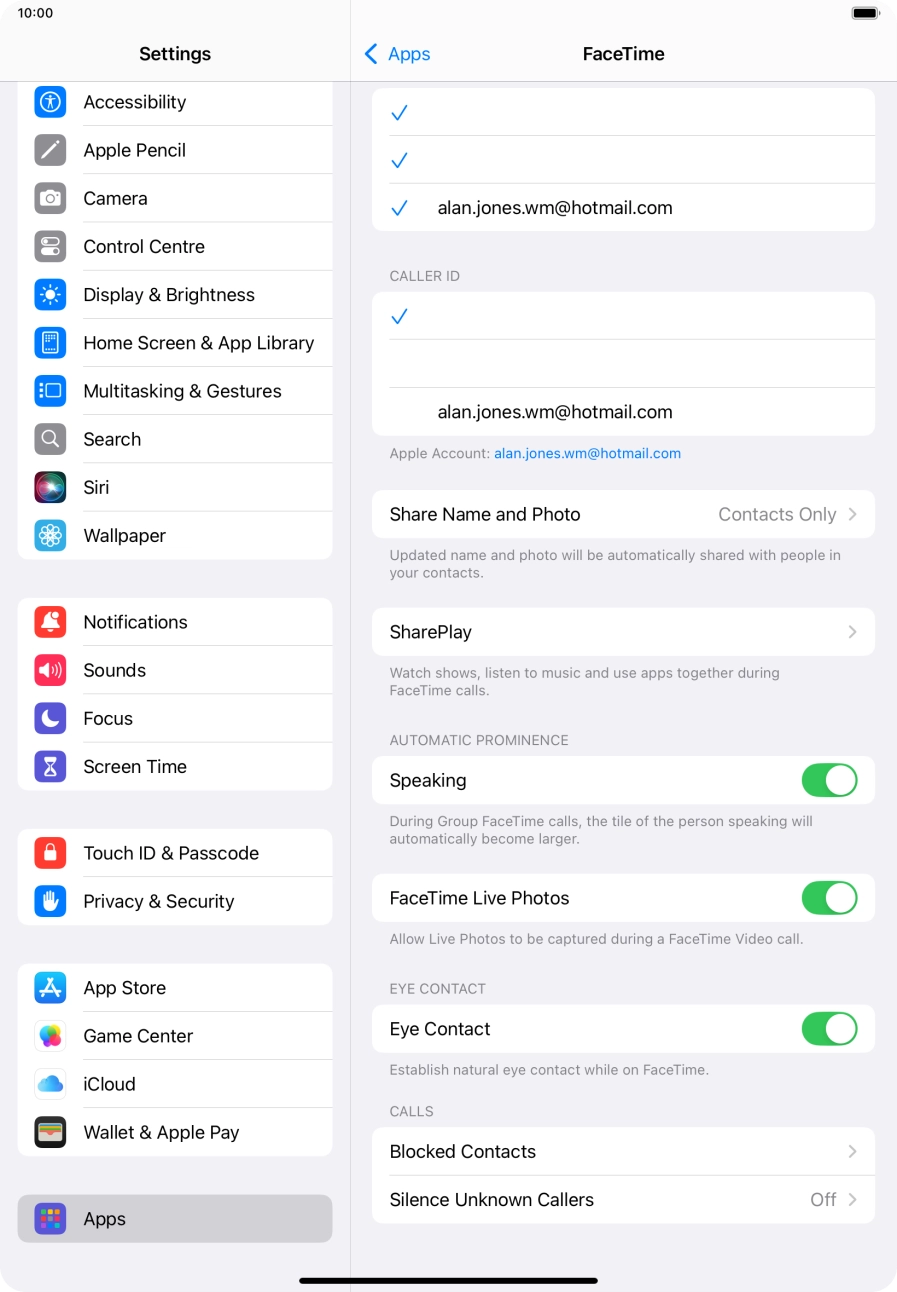Open Blocked Contacts list
Image resolution: width=897 pixels, height=1292 pixels.
tap(623, 1152)
